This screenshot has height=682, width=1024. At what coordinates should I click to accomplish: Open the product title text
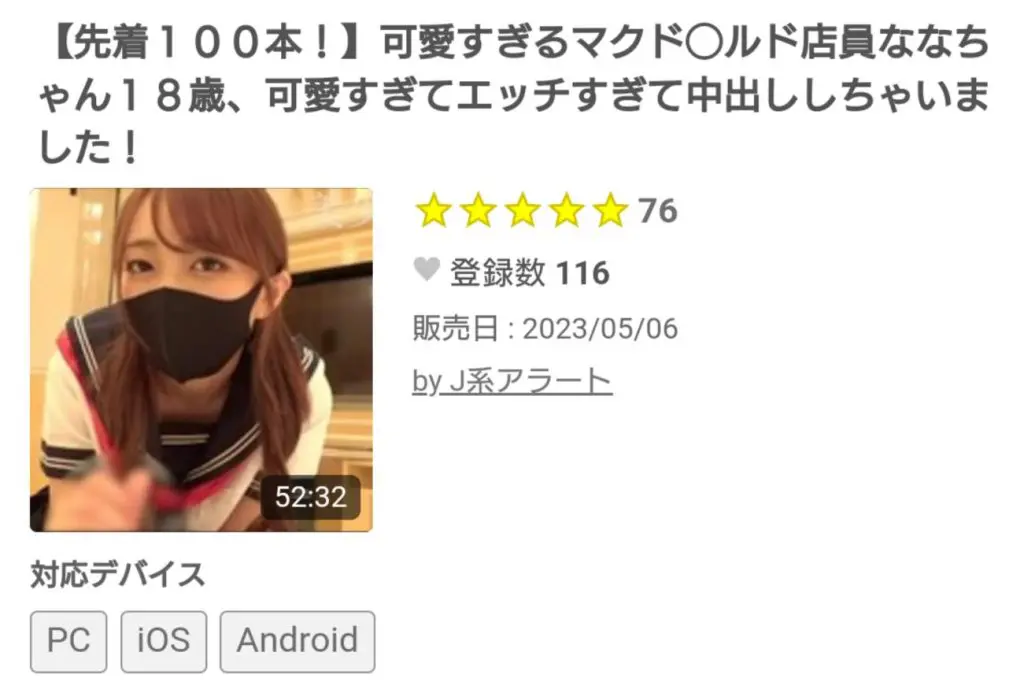pos(513,94)
